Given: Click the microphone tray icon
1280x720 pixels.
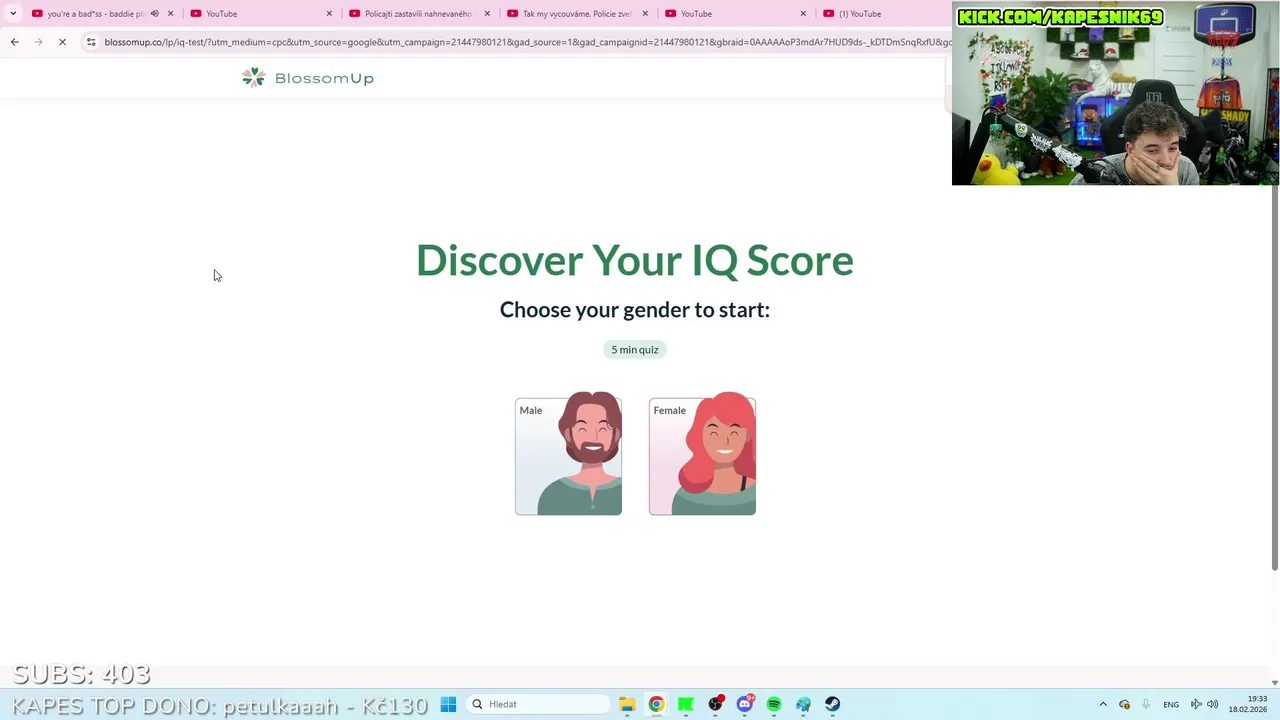Looking at the screenshot, I should click(1146, 704).
